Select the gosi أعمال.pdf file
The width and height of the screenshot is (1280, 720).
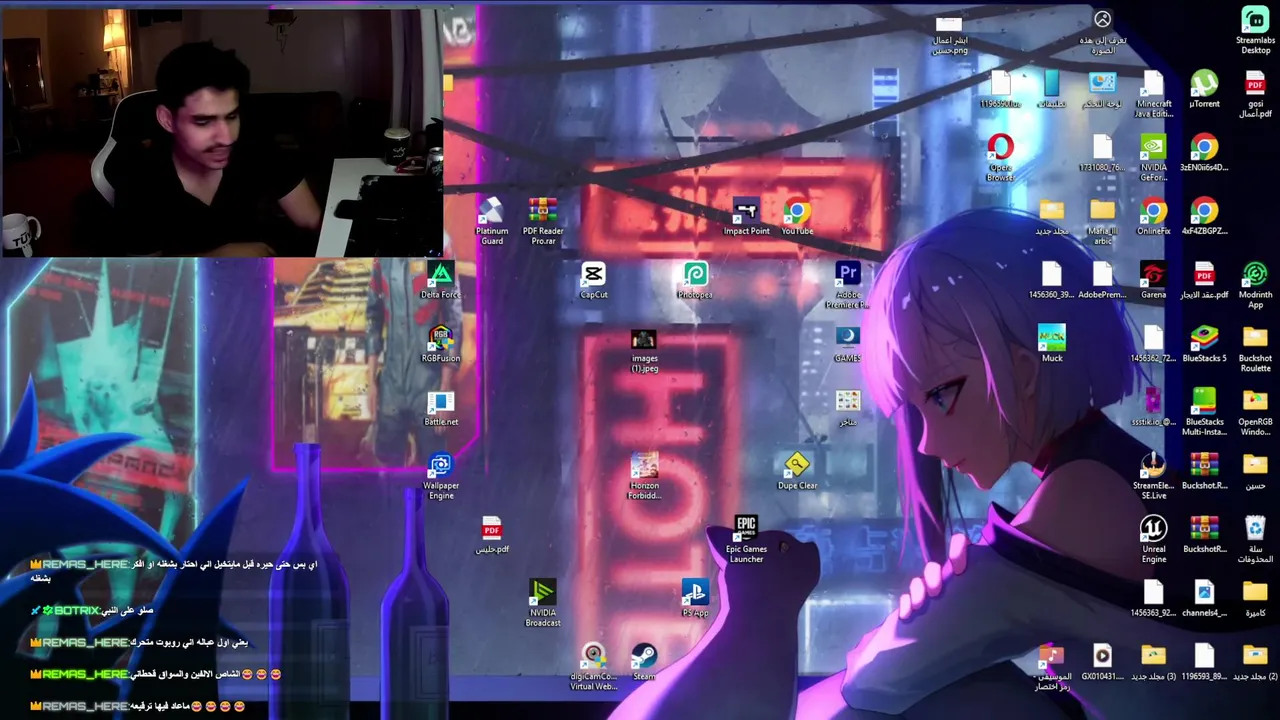(1255, 95)
